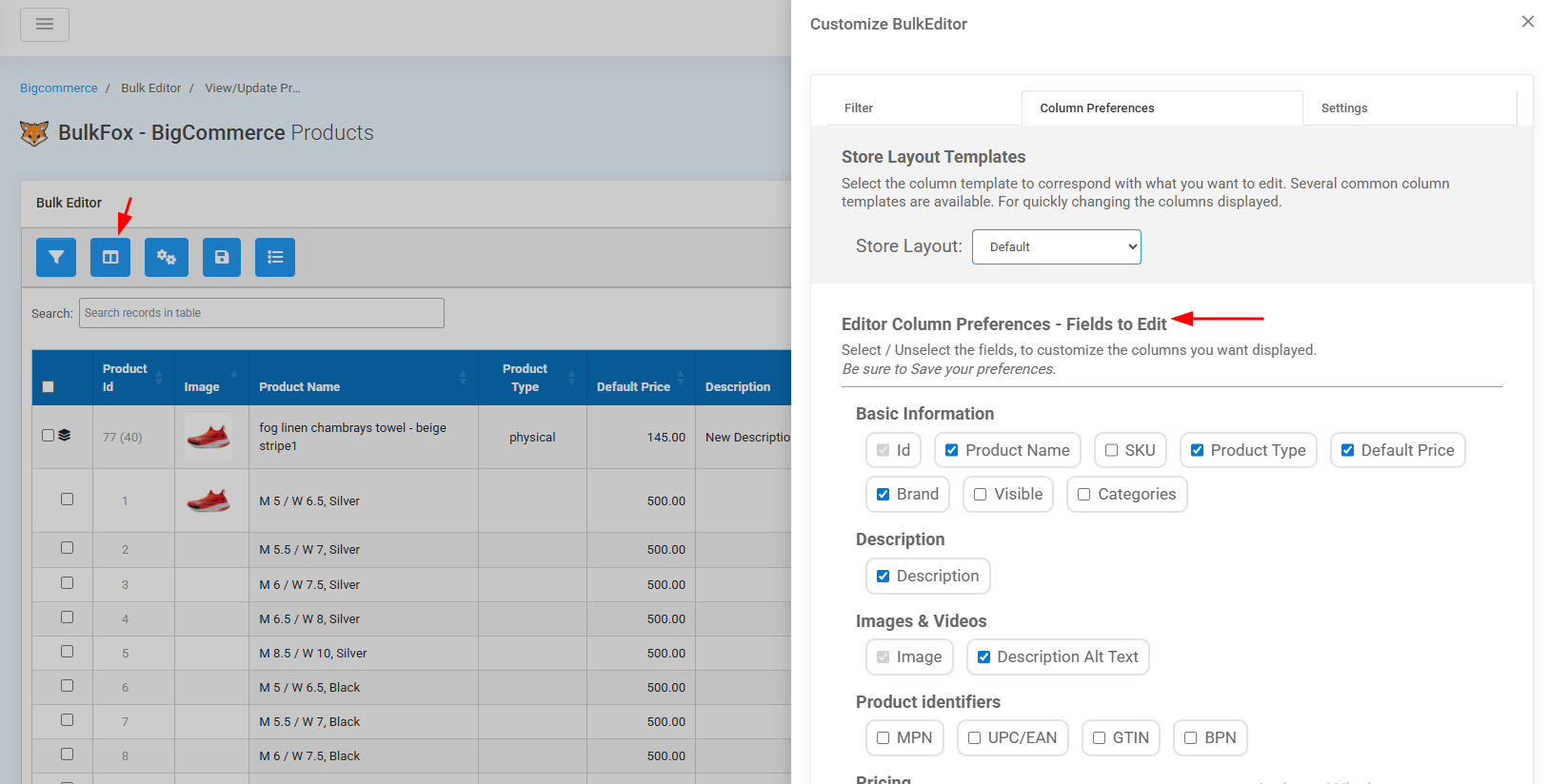
Task: Click the Bulk Editor breadcrumb
Action: (x=151, y=88)
